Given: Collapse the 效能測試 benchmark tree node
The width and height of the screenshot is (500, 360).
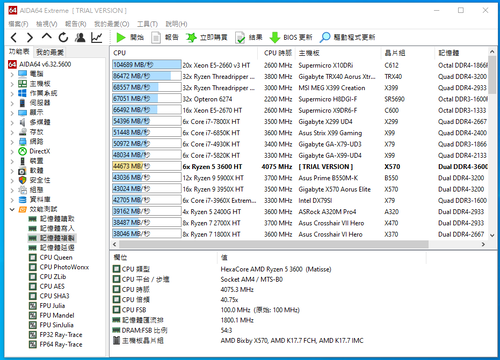Looking at the screenshot, I should [12, 209].
